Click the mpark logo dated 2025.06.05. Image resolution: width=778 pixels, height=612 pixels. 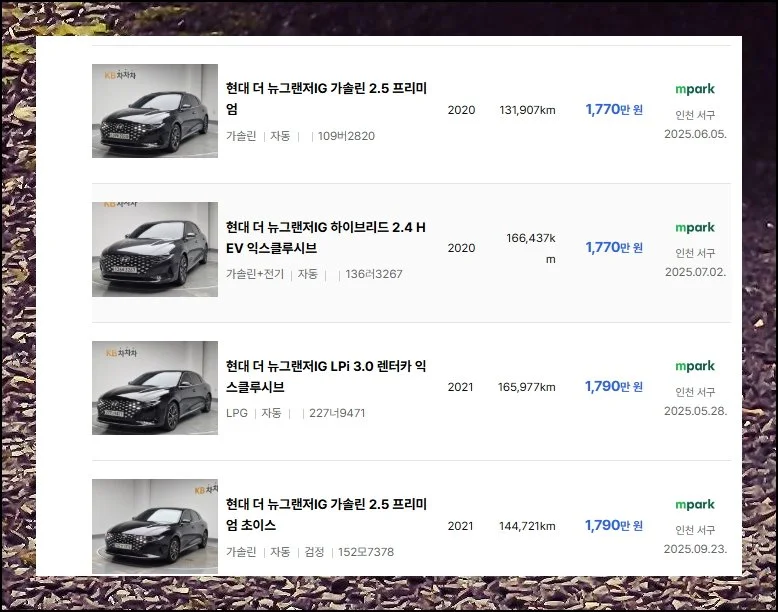point(694,89)
